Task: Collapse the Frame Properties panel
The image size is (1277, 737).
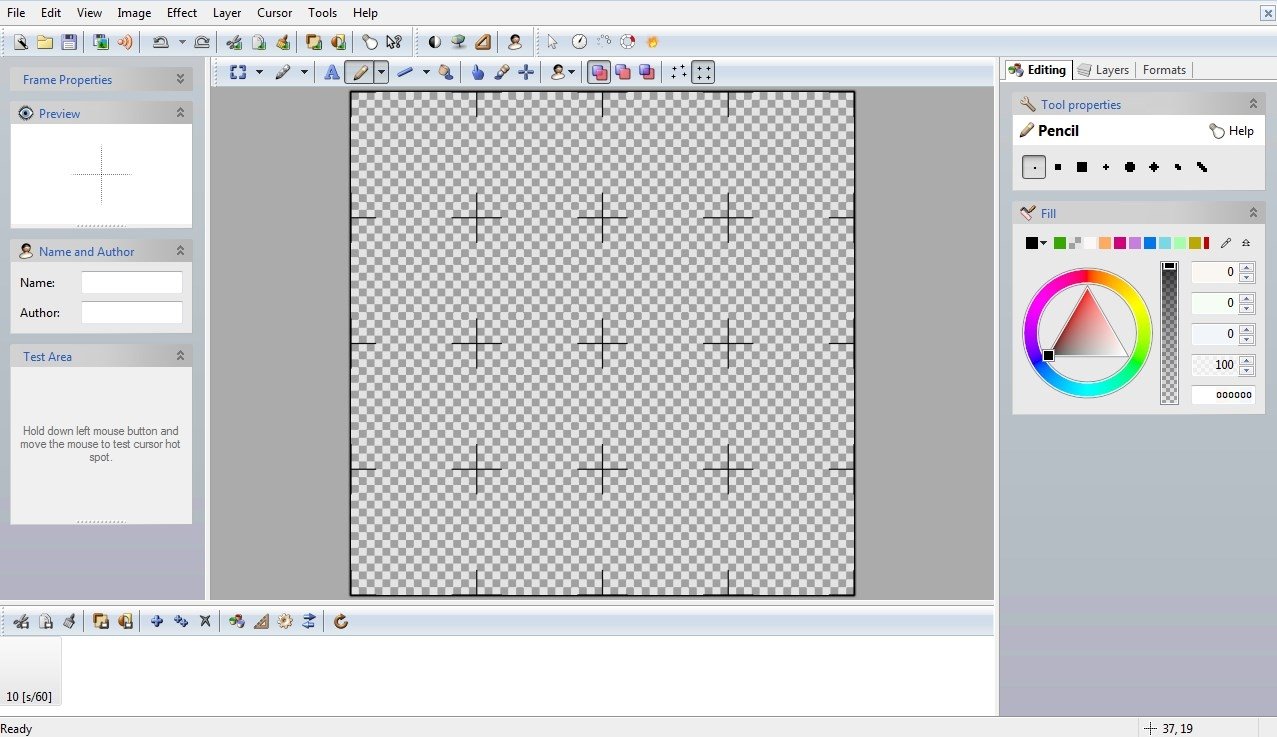Action: (x=180, y=79)
